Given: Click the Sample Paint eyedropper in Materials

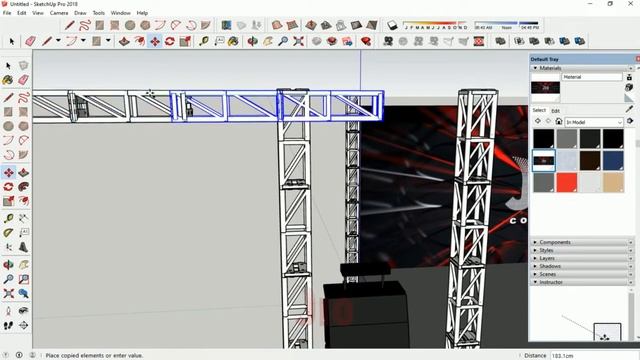Looking at the screenshot, I should pos(629,109).
